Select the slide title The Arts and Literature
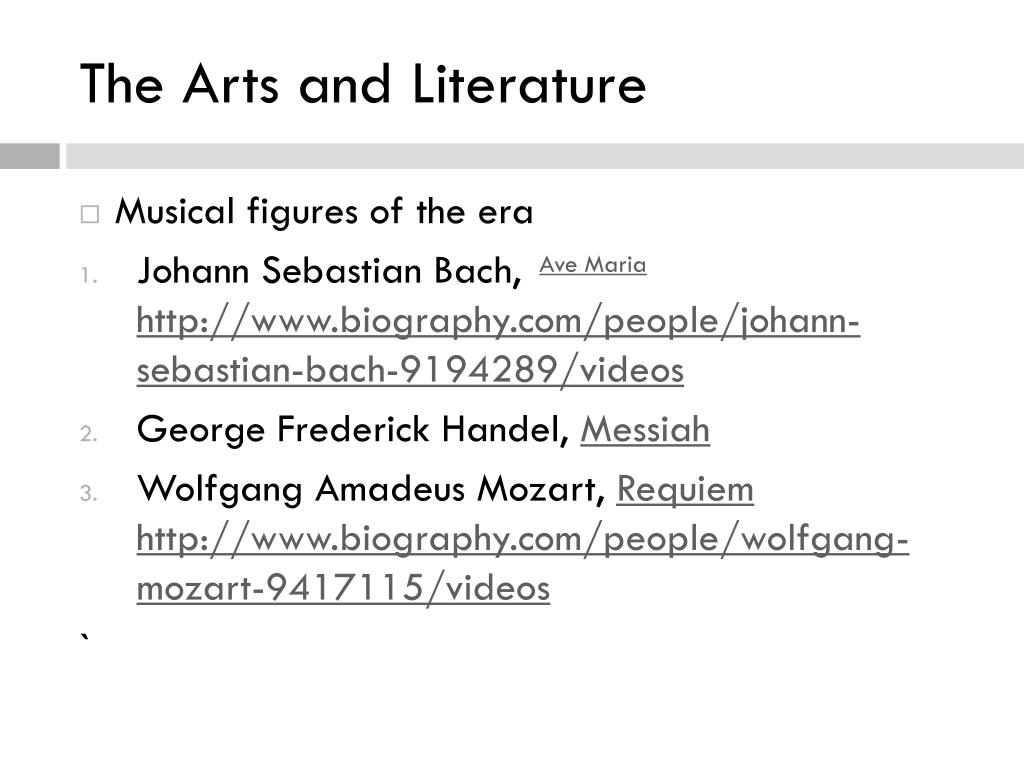The width and height of the screenshot is (1024, 768). click(x=363, y=84)
